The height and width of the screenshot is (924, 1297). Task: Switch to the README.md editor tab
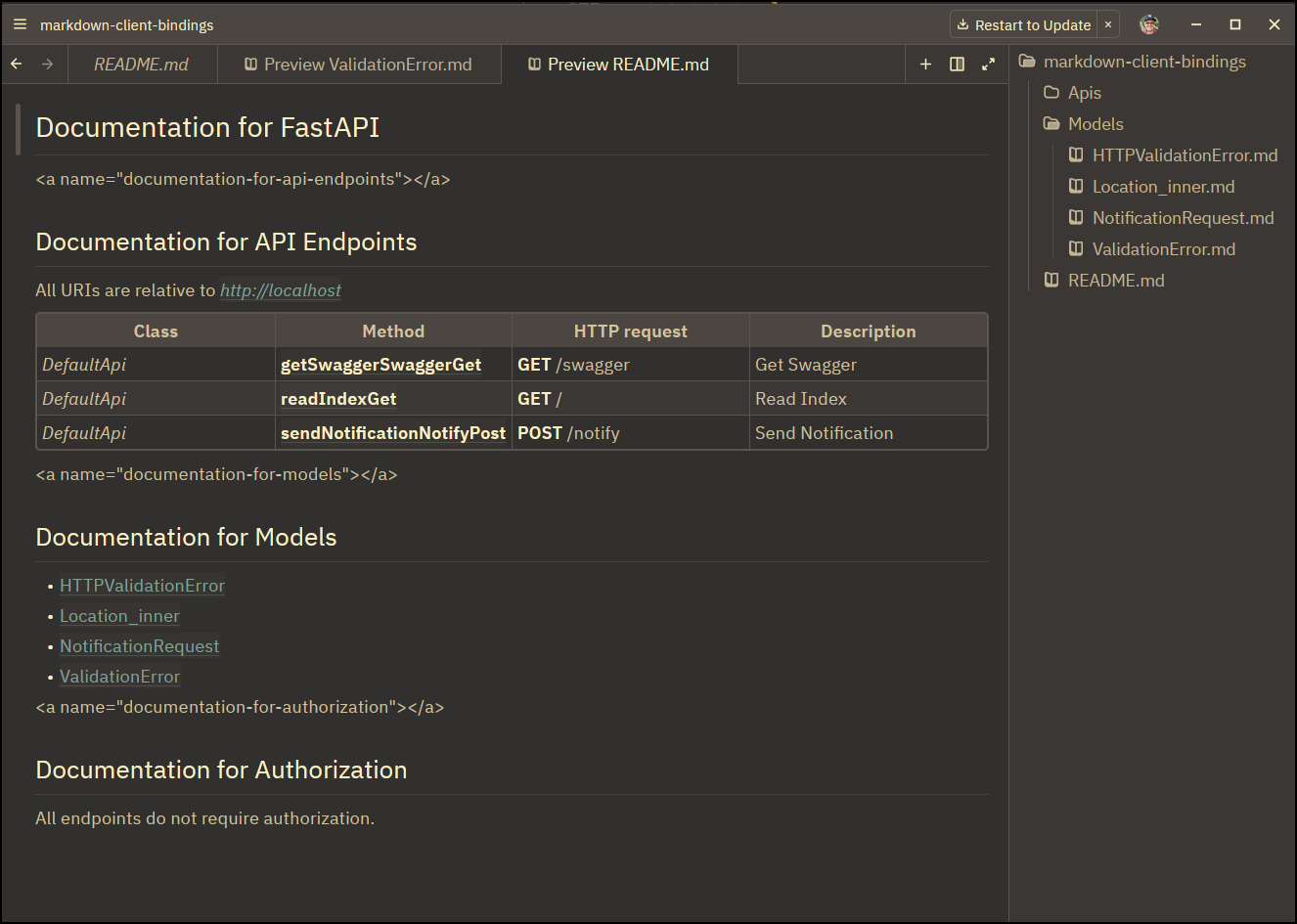(142, 65)
